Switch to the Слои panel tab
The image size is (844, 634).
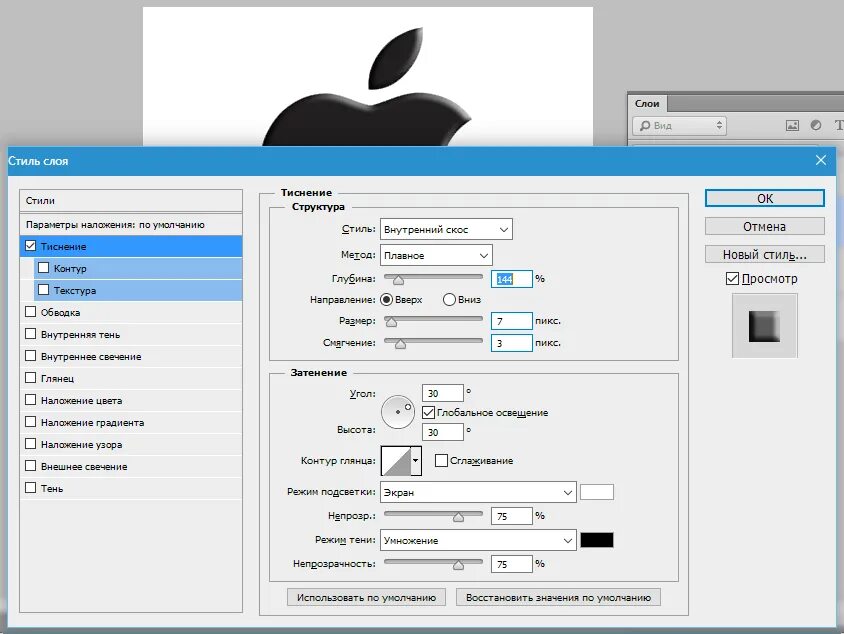pos(647,103)
